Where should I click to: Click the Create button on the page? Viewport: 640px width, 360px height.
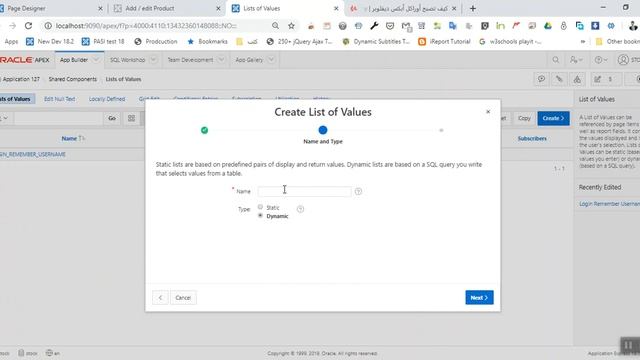pos(553,118)
